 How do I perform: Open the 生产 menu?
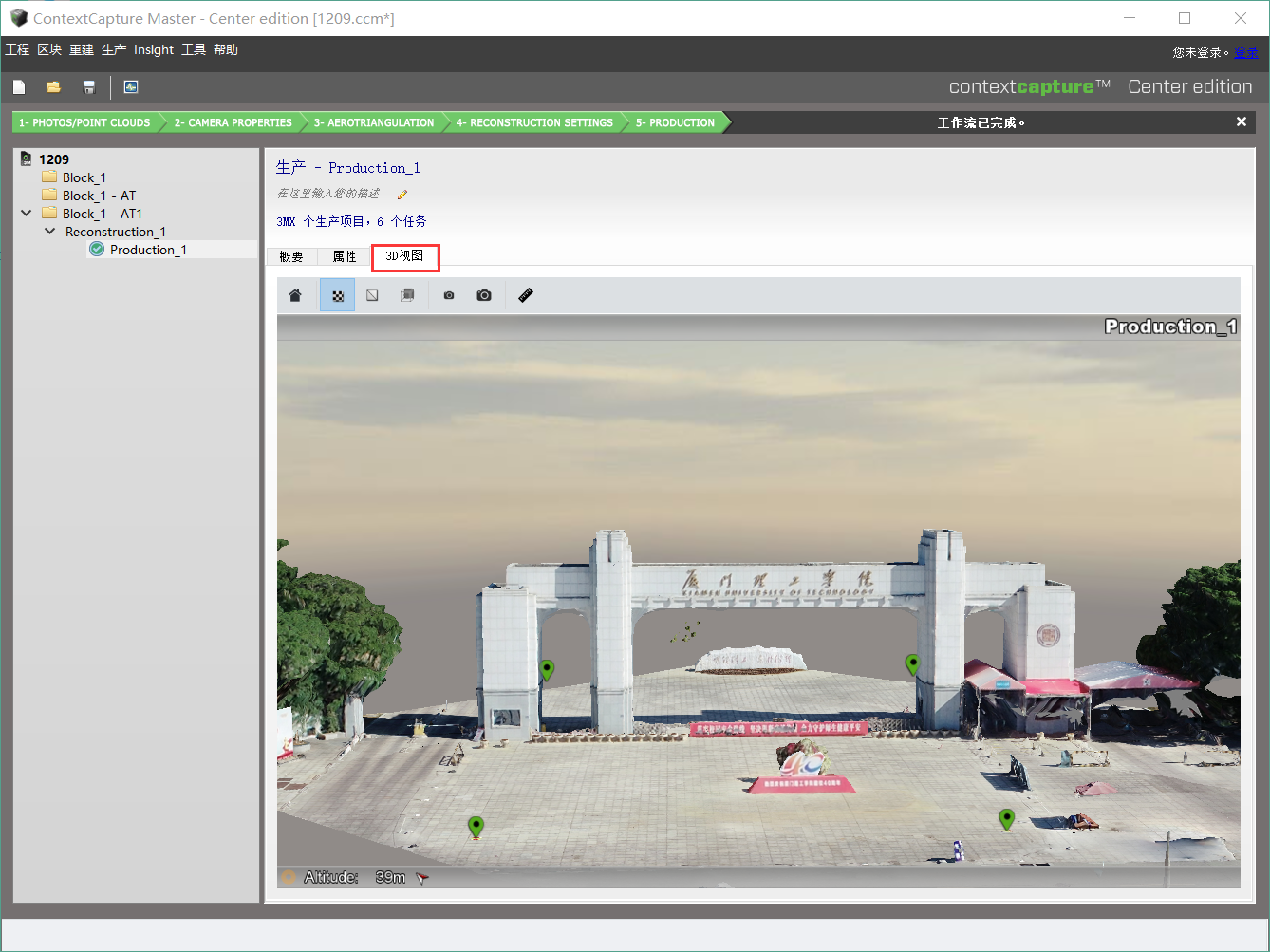click(x=114, y=49)
